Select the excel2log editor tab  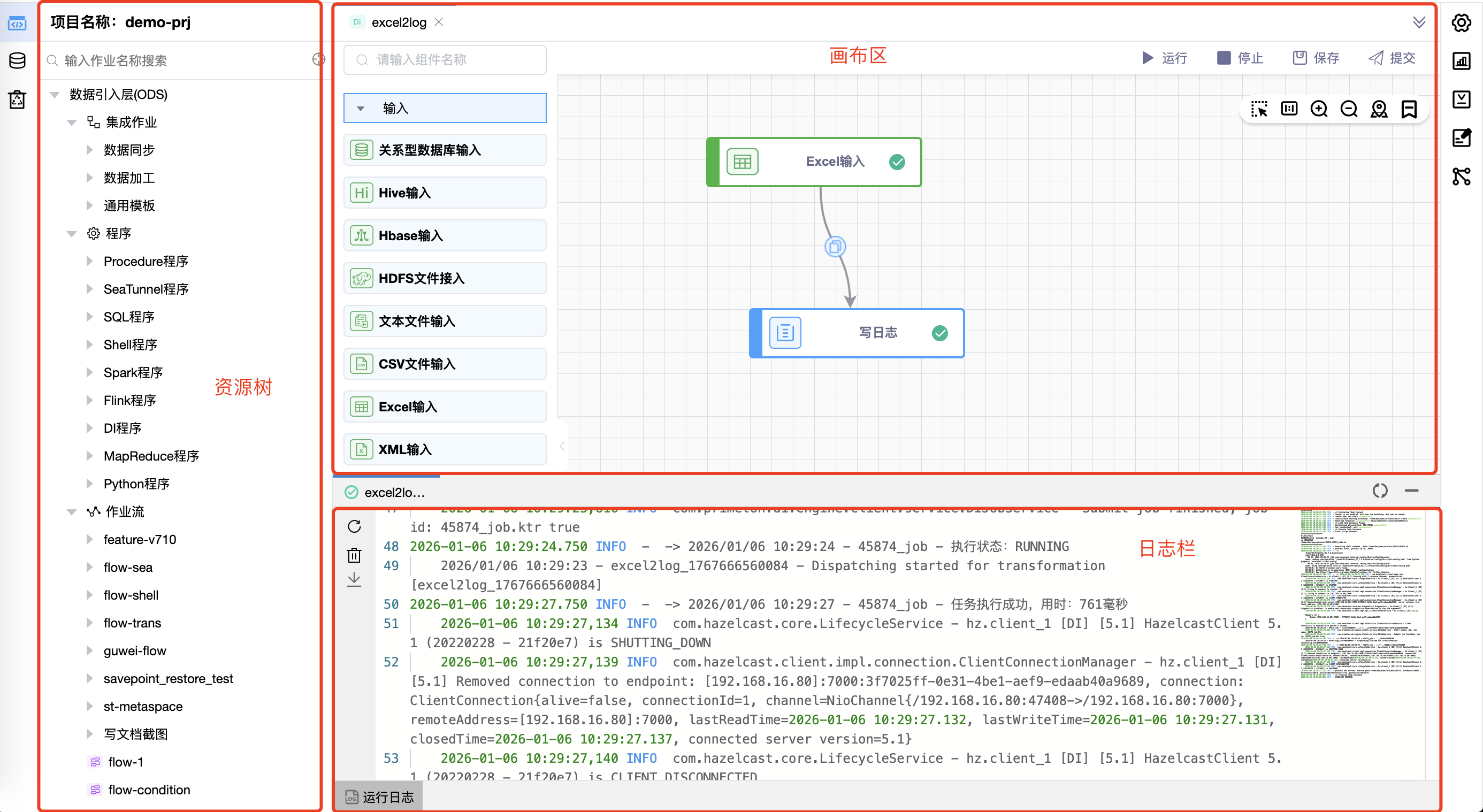coord(399,22)
